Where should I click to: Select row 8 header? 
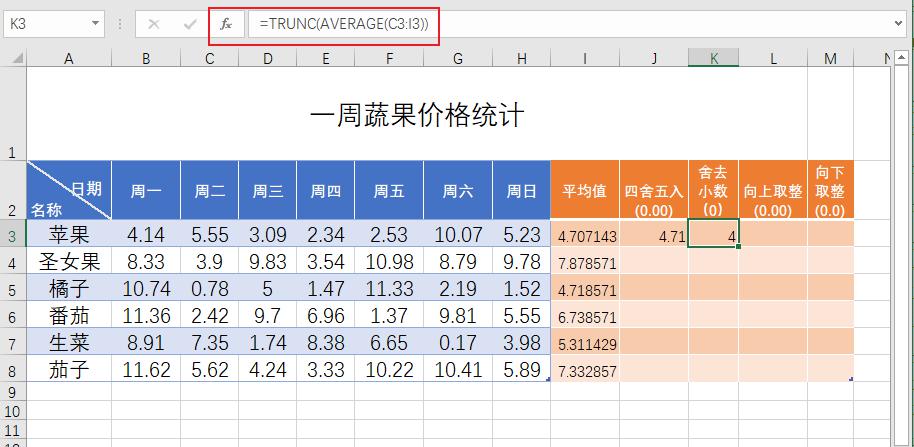coord(13,369)
